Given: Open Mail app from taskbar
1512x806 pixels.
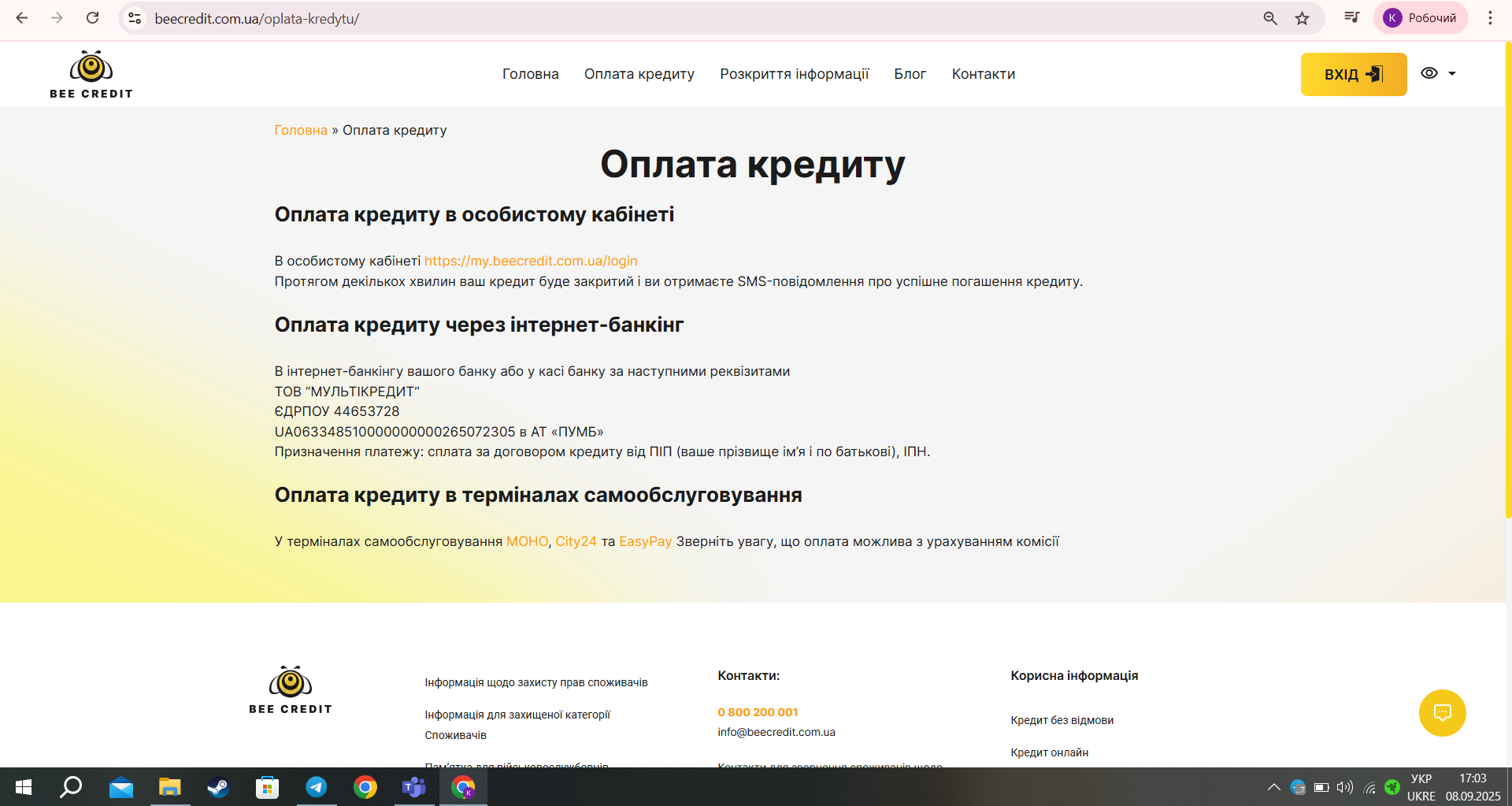Looking at the screenshot, I should point(121,787).
